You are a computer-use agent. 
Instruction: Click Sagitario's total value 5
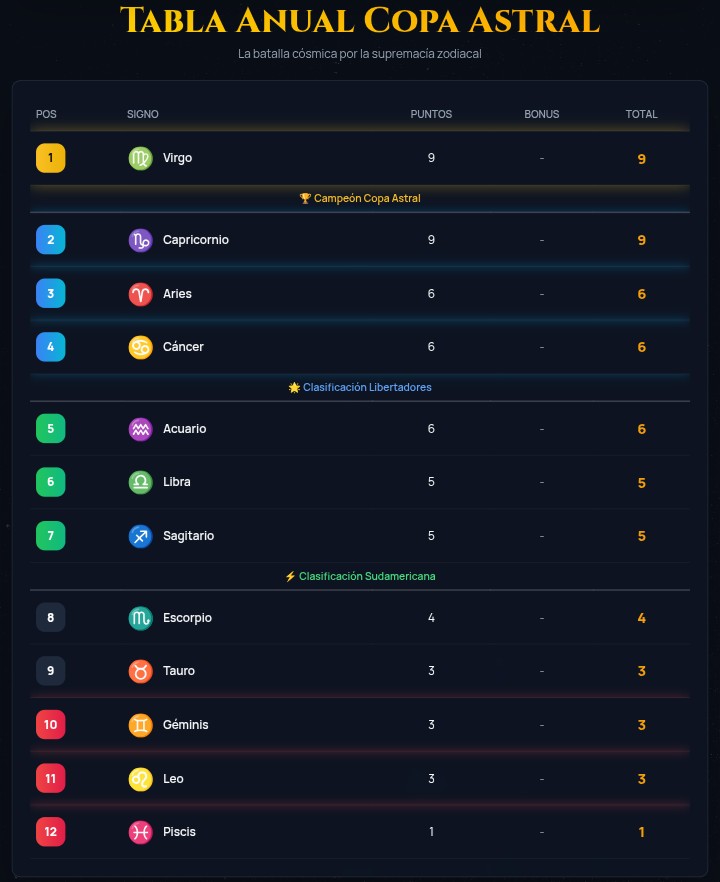642,536
